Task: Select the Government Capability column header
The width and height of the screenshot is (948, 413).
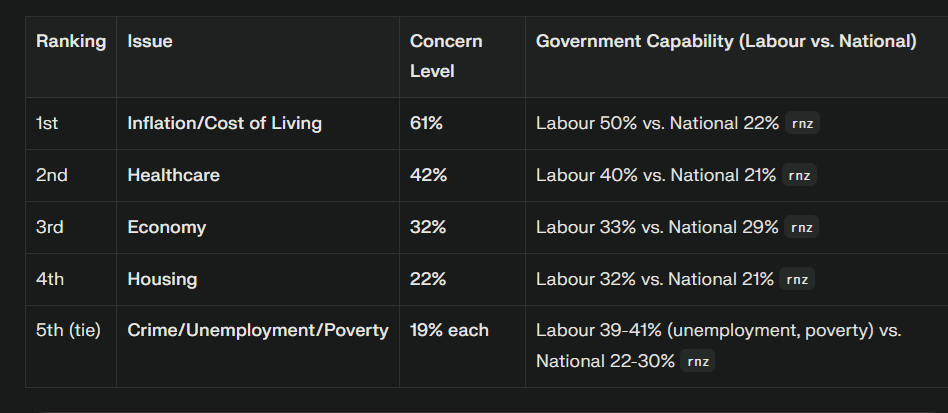Action: [726, 42]
